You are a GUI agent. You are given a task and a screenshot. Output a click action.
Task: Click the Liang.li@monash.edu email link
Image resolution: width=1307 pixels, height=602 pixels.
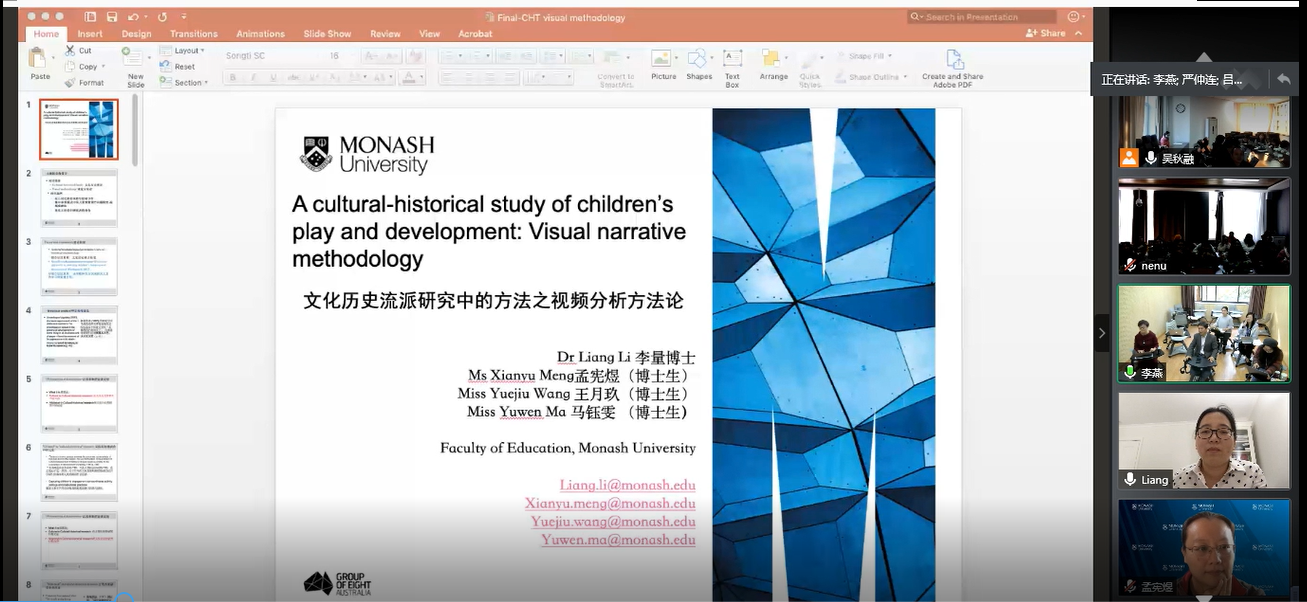point(627,485)
